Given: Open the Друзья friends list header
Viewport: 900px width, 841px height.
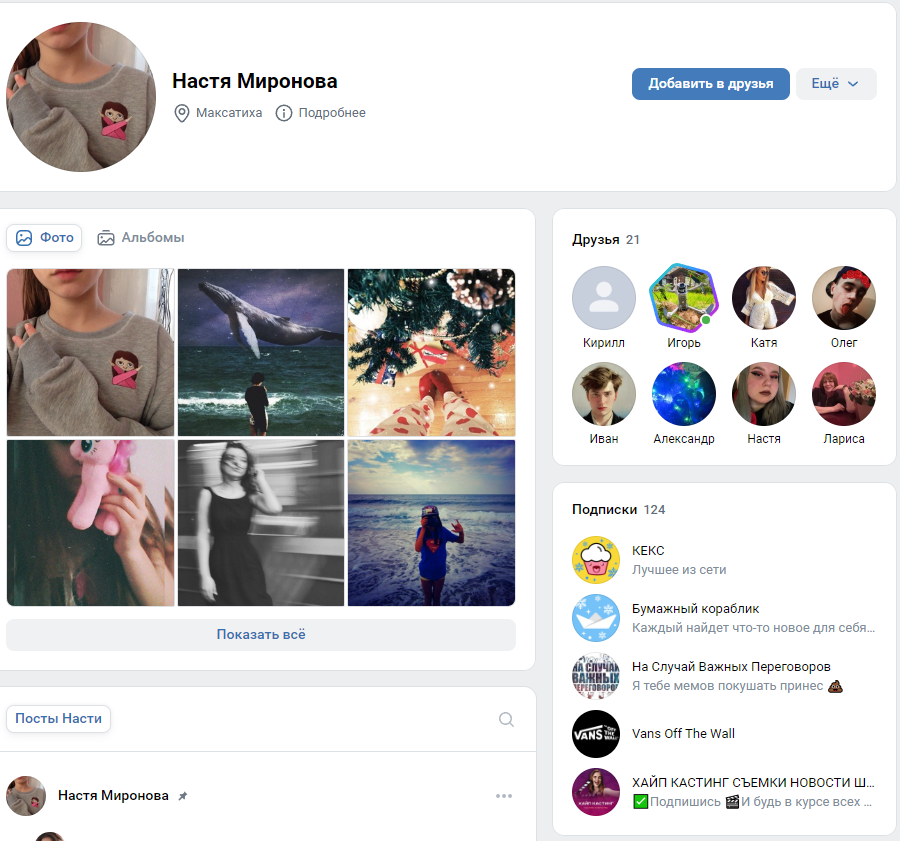Looking at the screenshot, I should [606, 239].
